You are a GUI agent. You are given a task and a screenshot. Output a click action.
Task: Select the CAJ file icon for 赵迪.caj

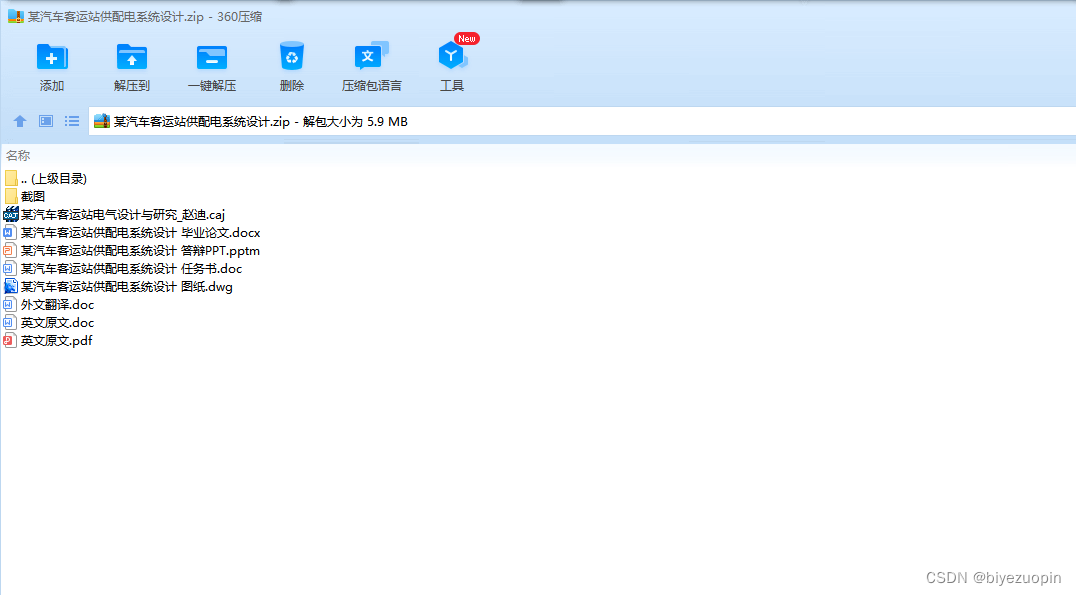pos(10,214)
